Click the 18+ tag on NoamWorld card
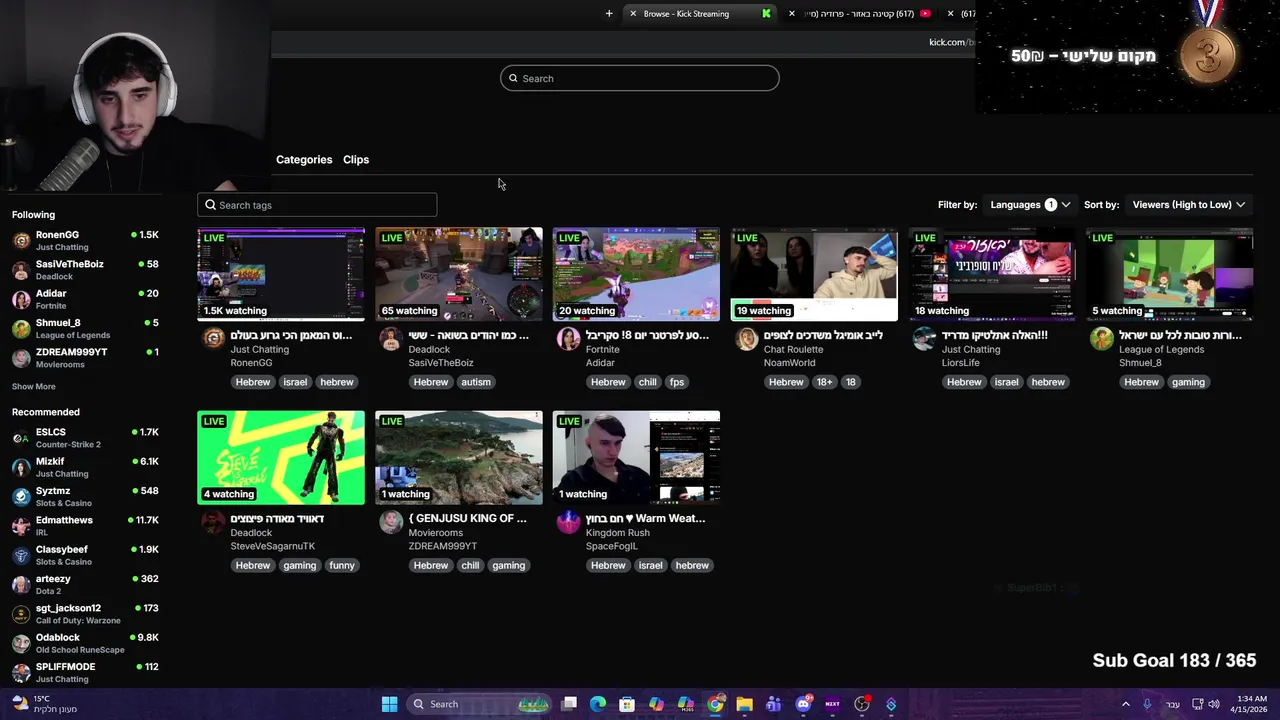 tap(824, 382)
